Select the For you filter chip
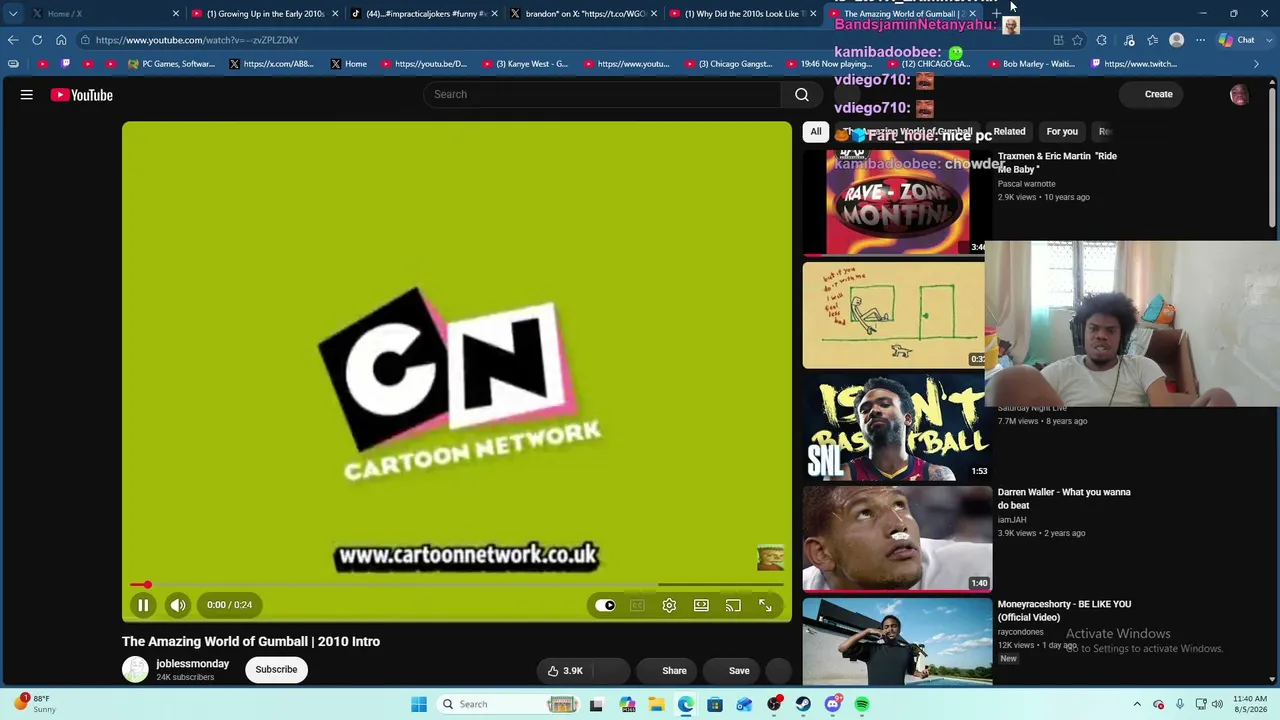 pyautogui.click(x=1062, y=131)
